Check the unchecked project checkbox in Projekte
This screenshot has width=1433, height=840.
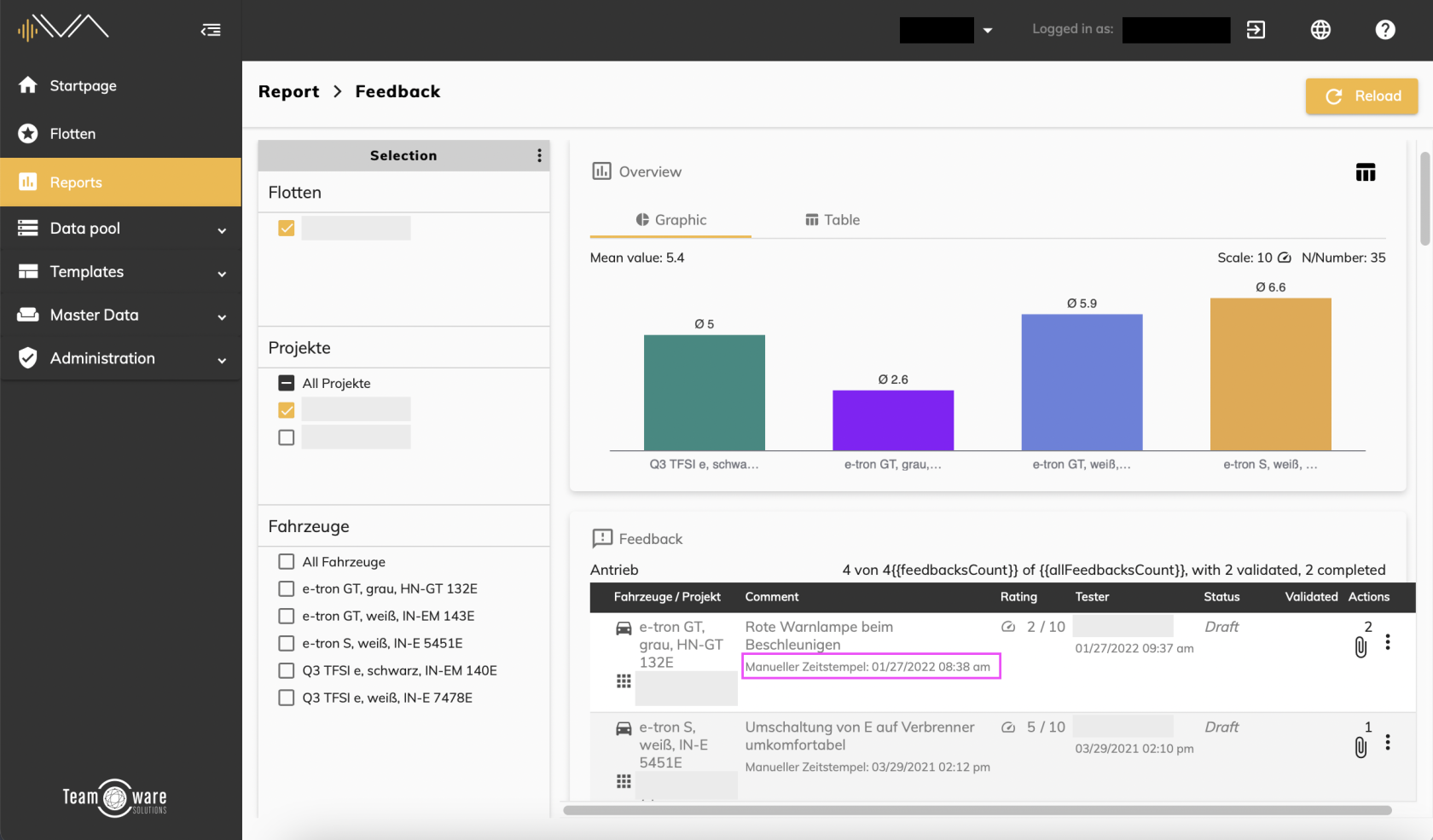[287, 437]
